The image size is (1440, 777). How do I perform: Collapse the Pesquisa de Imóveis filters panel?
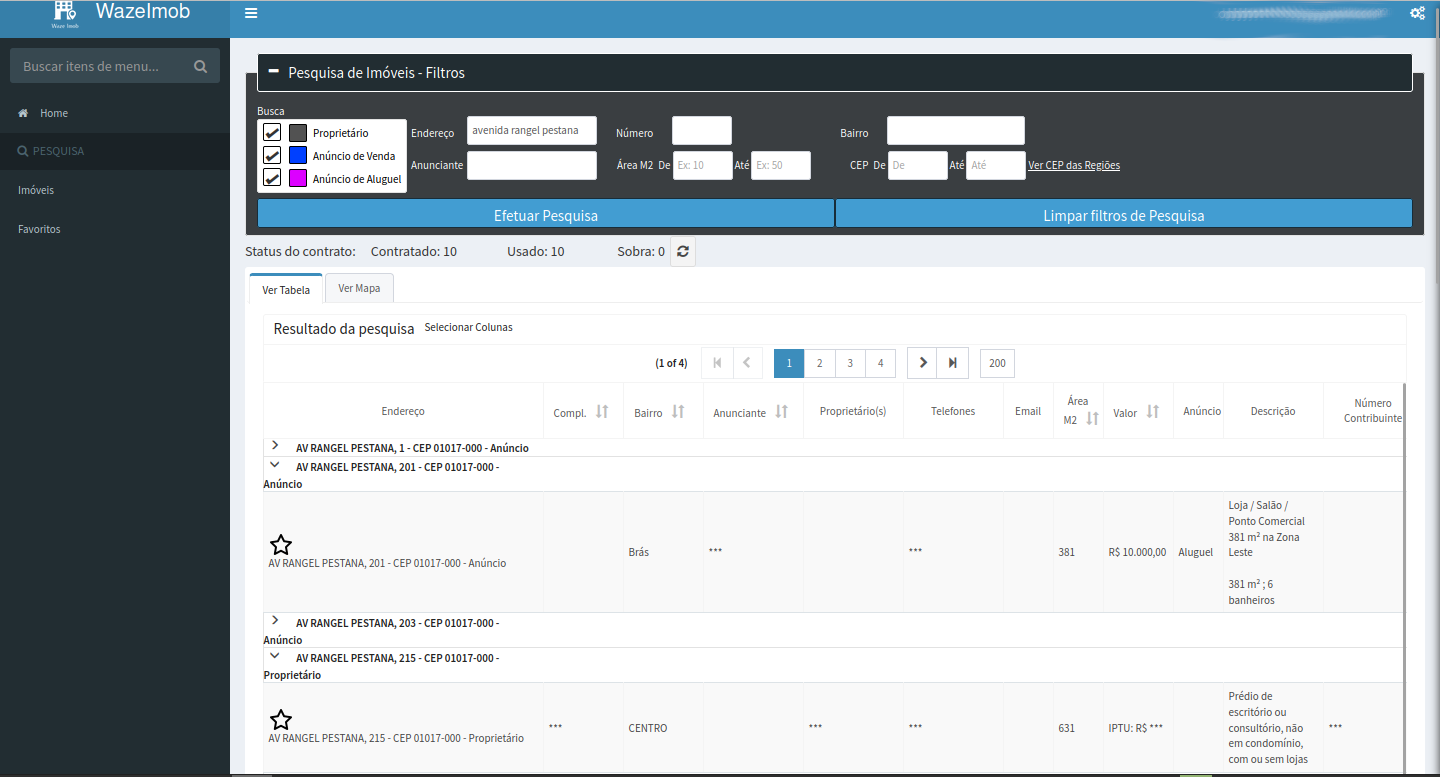(x=273, y=72)
